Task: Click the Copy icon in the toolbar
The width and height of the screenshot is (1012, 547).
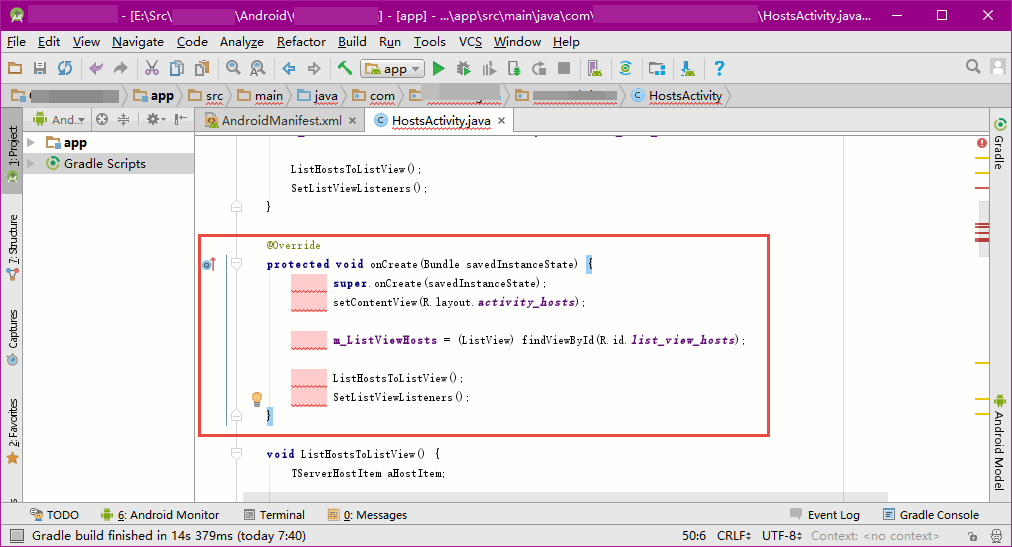Action: click(x=176, y=68)
